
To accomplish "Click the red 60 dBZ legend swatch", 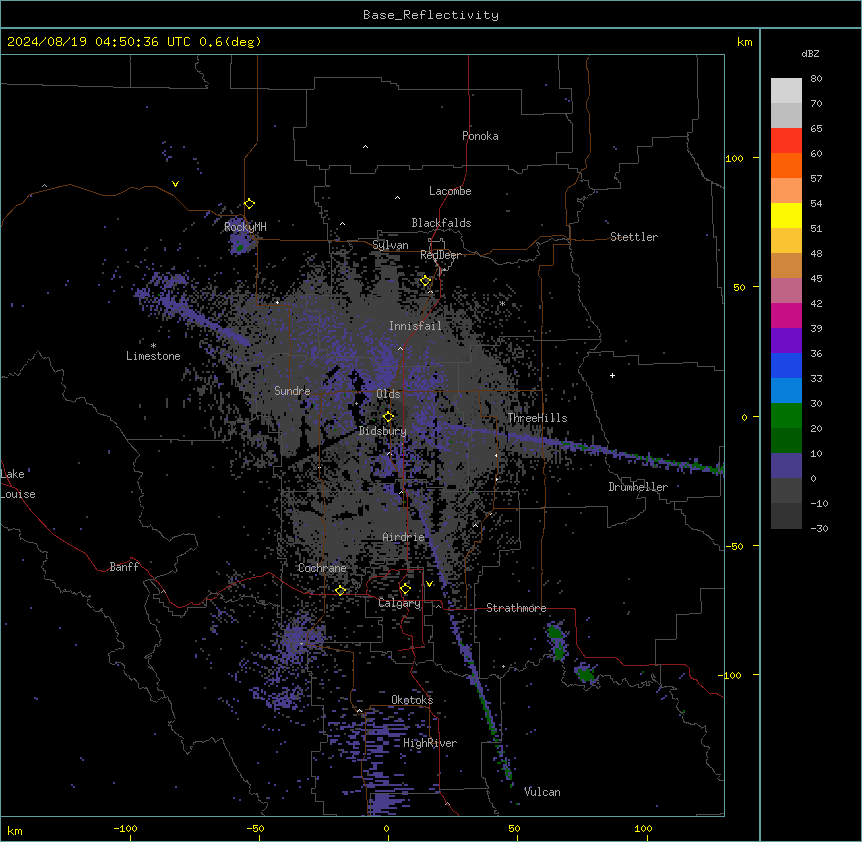I will pyautogui.click(x=786, y=141).
